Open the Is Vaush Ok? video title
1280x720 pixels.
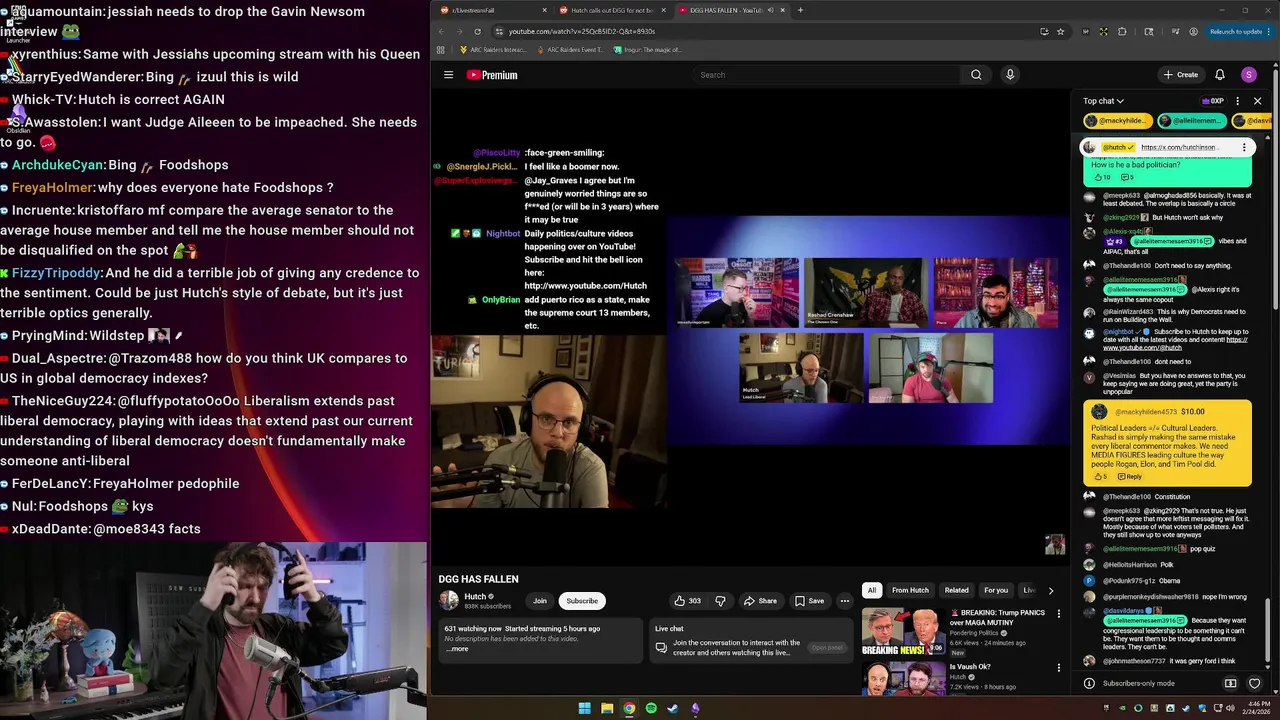pyautogui.click(x=970, y=667)
